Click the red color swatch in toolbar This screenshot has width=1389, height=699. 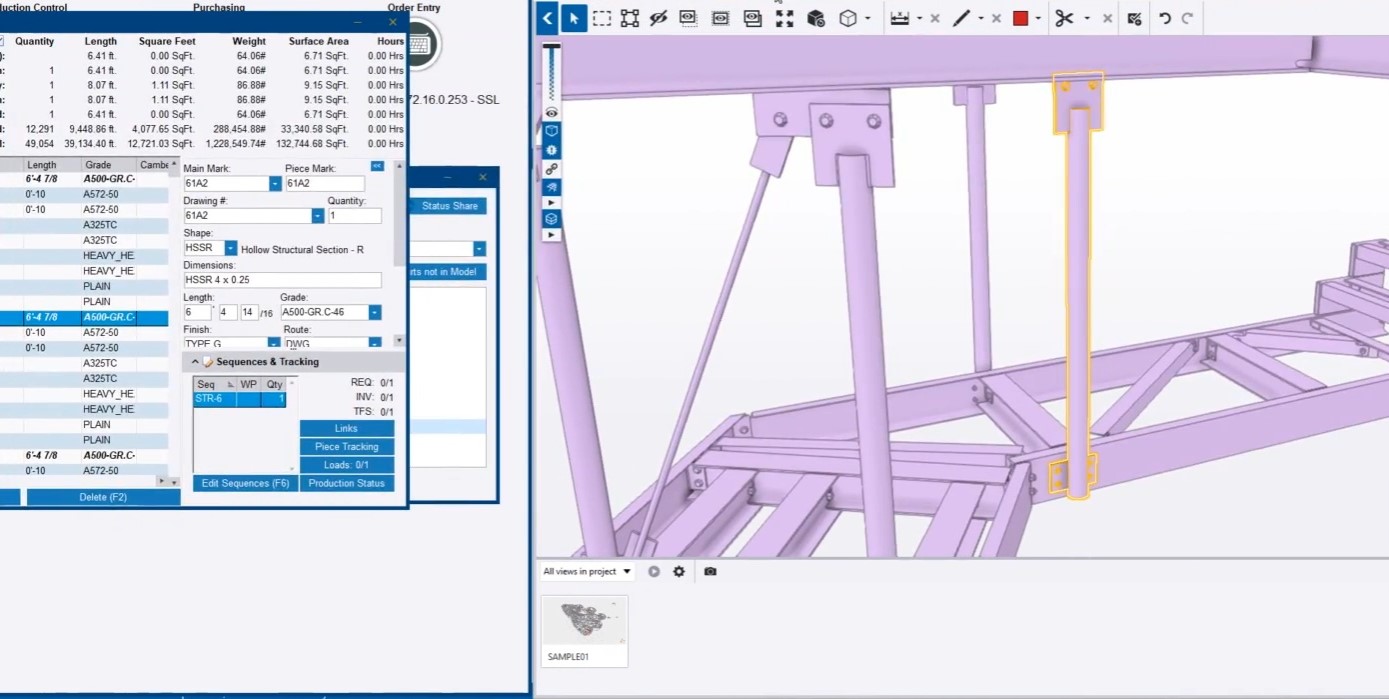(x=1021, y=18)
